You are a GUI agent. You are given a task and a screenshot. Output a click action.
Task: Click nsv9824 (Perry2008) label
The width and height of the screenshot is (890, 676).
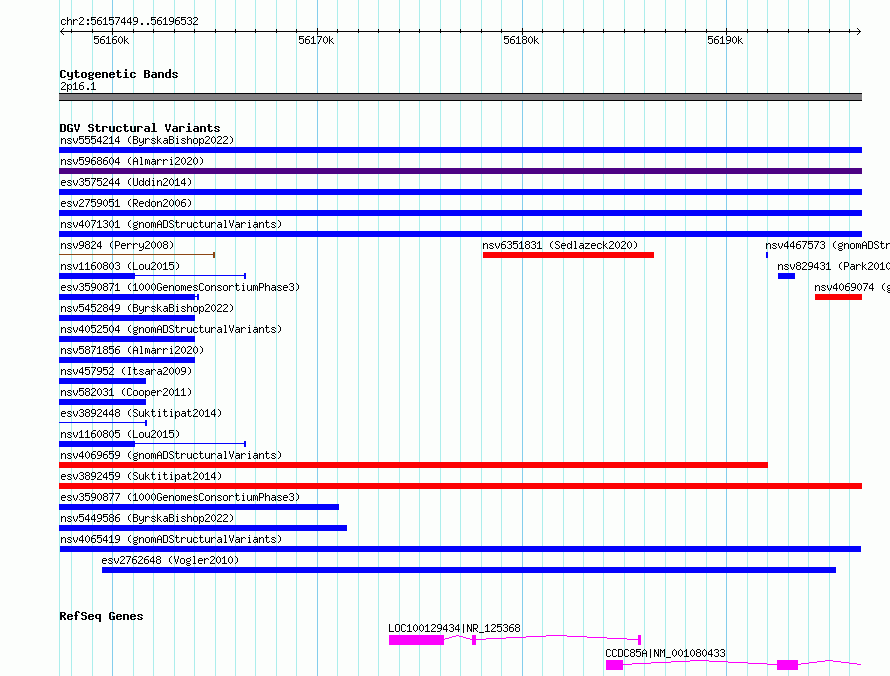(x=117, y=245)
